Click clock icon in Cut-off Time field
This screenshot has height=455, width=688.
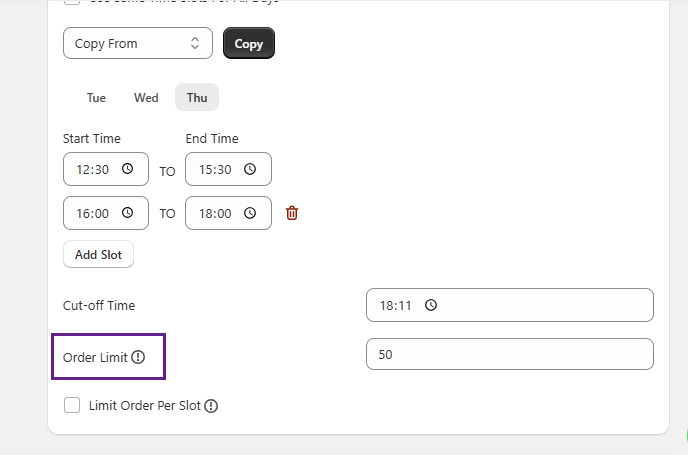(430, 306)
